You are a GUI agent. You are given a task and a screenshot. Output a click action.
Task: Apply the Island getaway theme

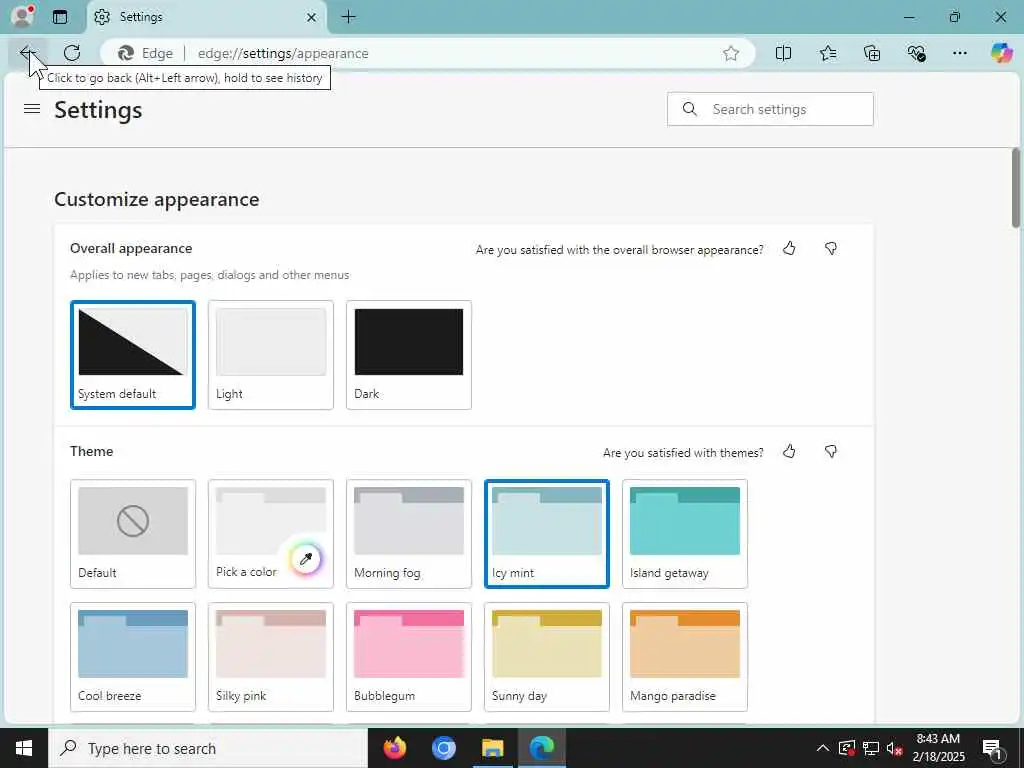685,534
